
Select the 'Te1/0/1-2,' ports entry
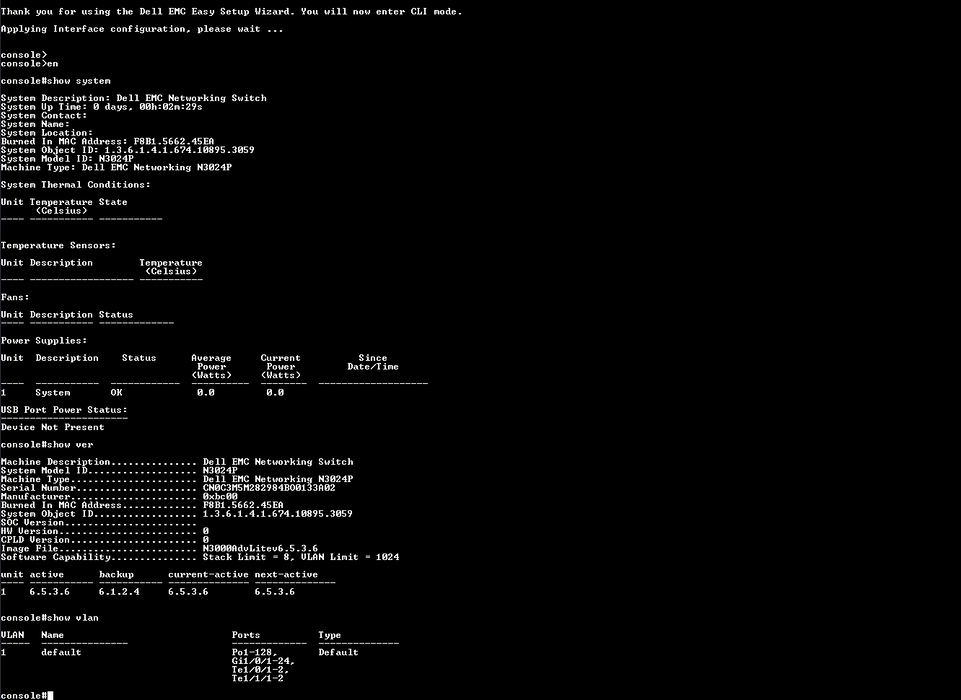pyautogui.click(x=260, y=670)
